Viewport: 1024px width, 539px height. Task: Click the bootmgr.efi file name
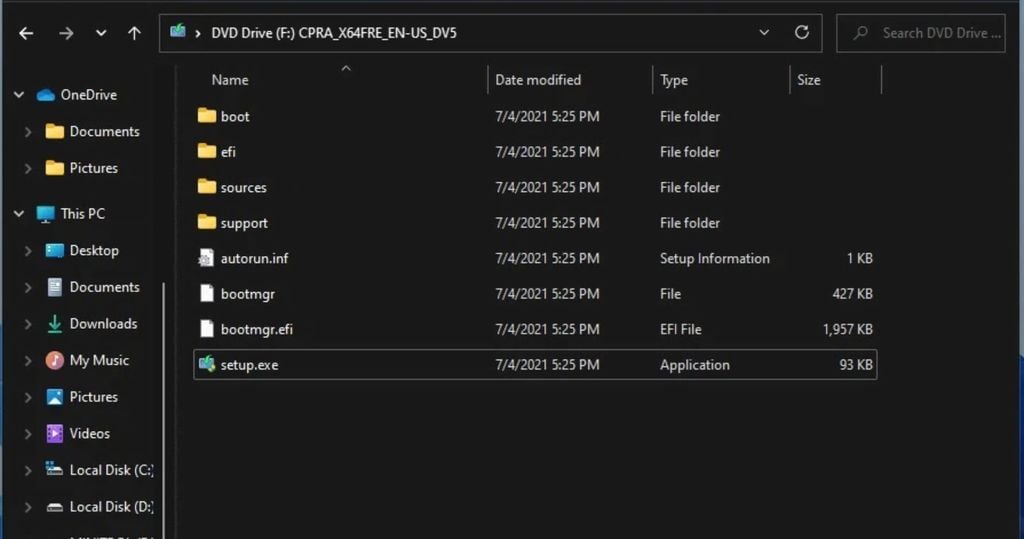click(x=257, y=329)
